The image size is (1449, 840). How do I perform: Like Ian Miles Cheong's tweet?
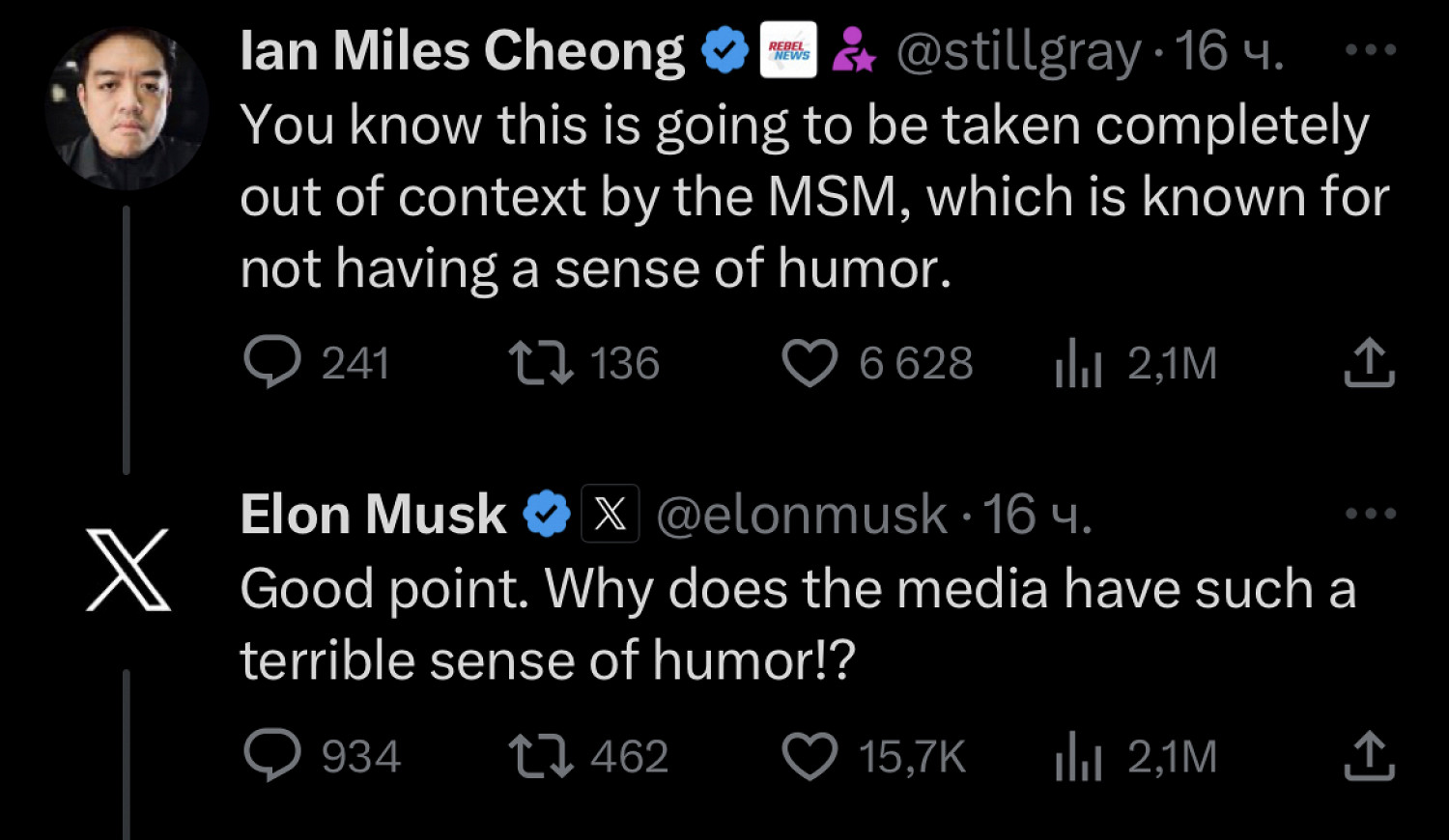(x=809, y=365)
